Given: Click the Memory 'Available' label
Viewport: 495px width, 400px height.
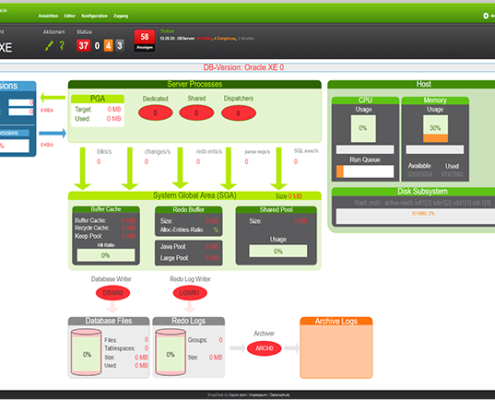Looking at the screenshot, I should [x=419, y=166].
